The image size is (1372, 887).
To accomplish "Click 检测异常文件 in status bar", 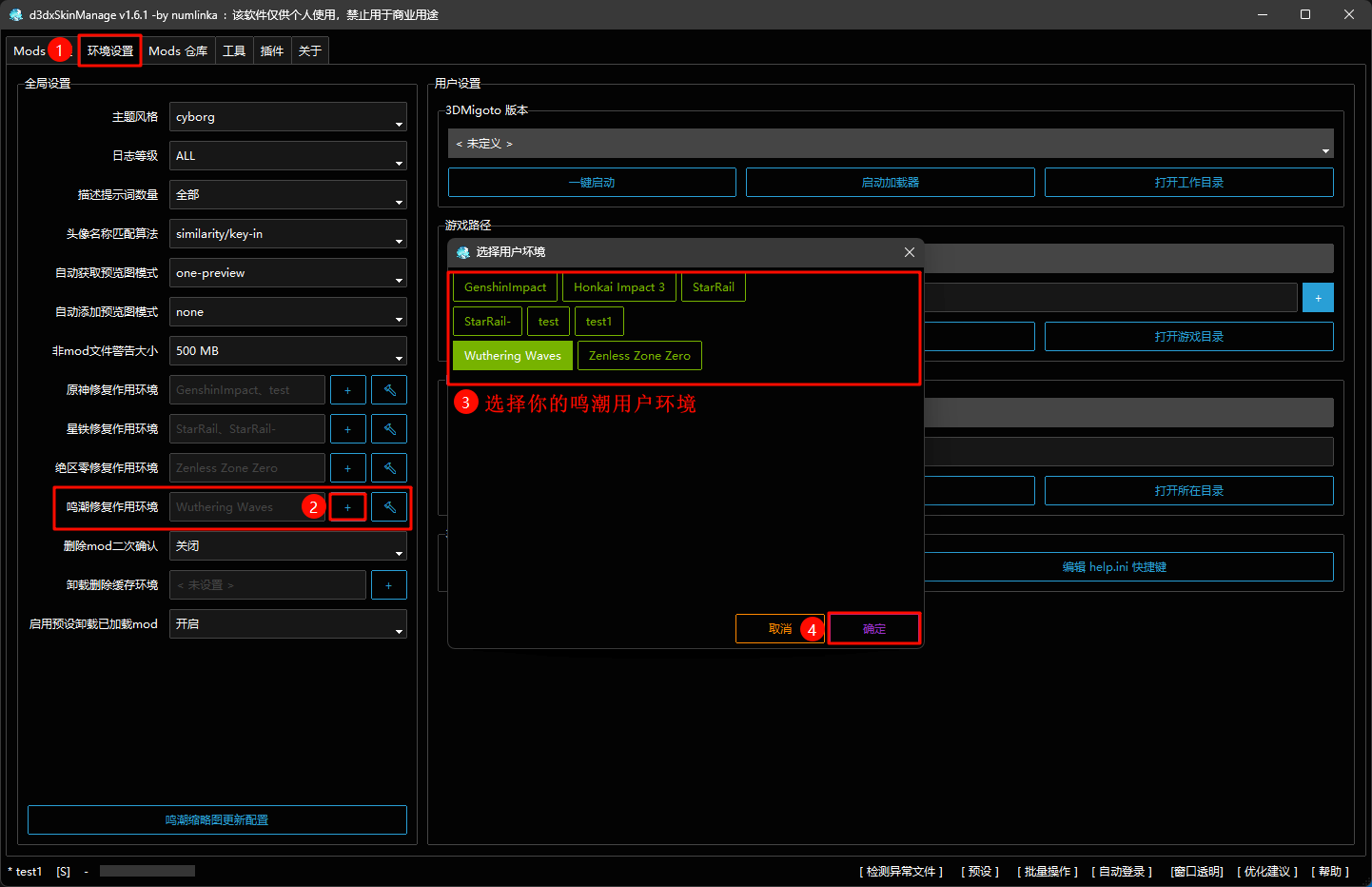I will (x=901, y=872).
